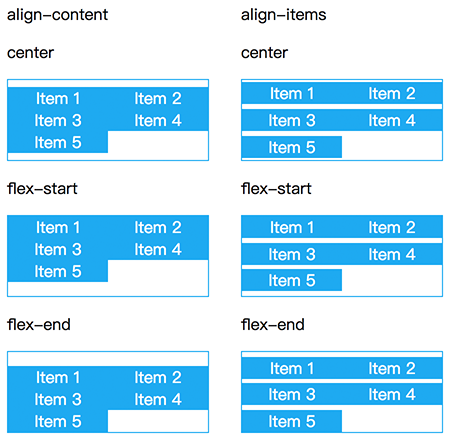Select Item 4 in align-items center box
Screen dimensions: 455x442
tap(392, 120)
